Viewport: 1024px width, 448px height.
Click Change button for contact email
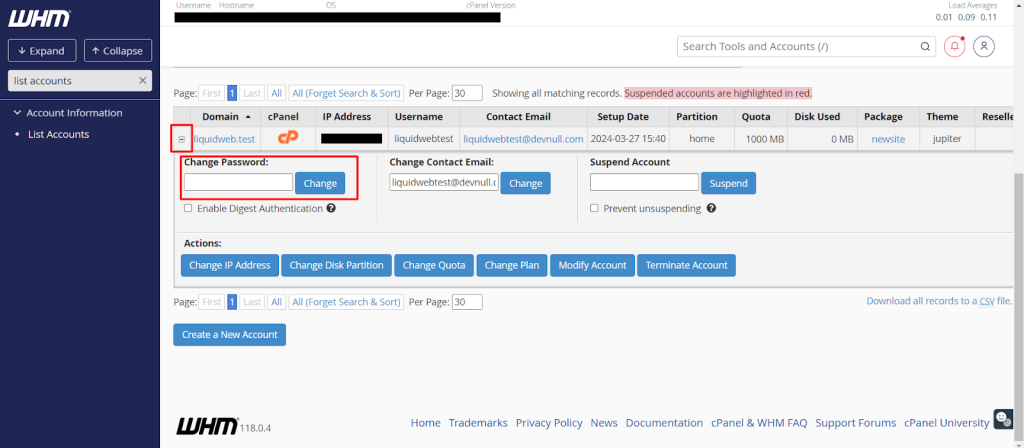pyautogui.click(x=526, y=184)
